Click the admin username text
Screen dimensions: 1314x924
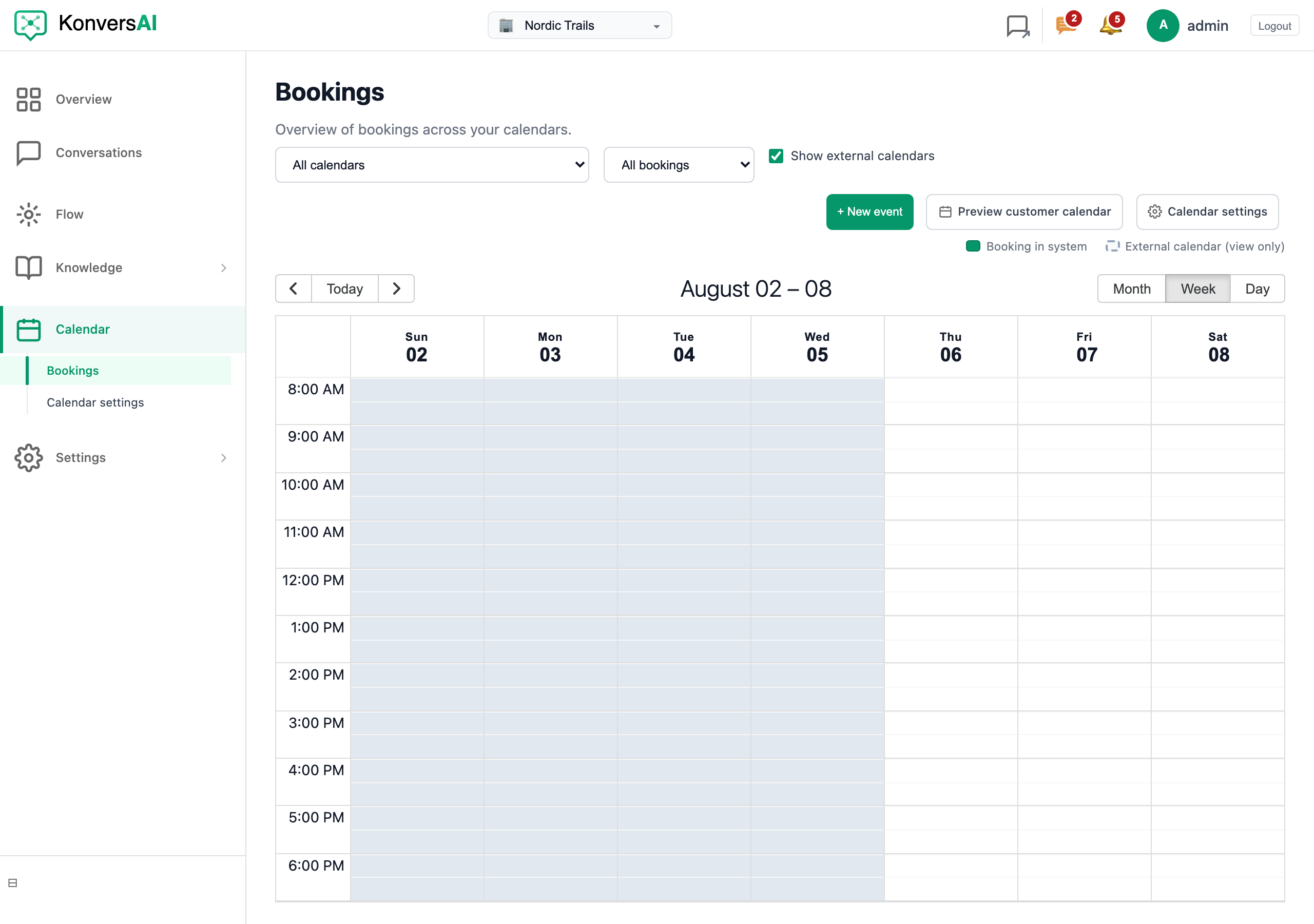point(1208,26)
